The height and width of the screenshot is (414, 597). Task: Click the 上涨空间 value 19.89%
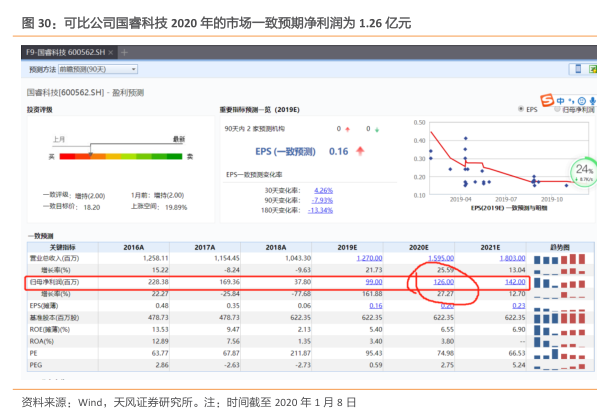(x=176, y=208)
